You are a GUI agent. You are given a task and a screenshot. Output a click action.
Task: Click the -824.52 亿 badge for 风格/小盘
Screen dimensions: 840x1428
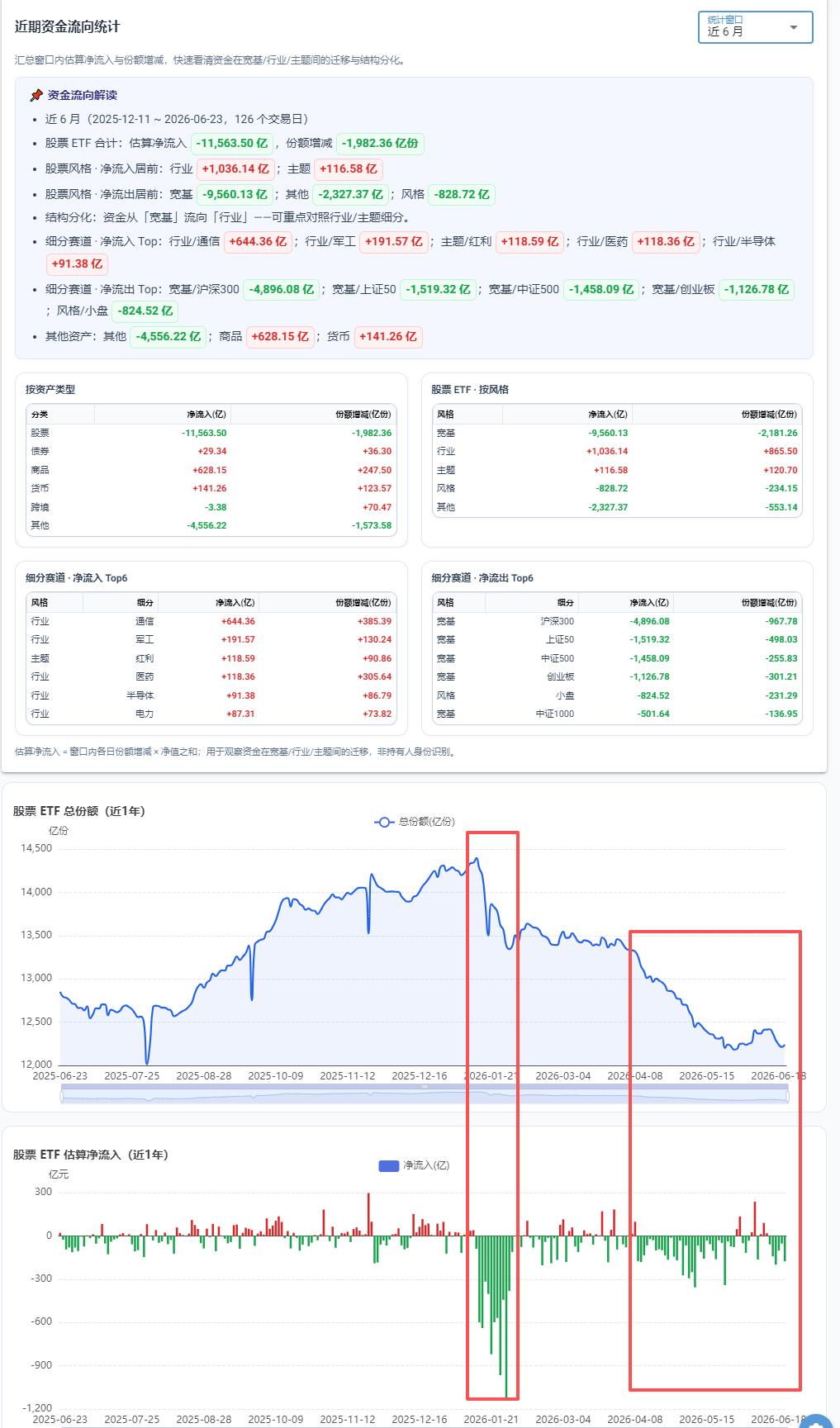coord(145,311)
